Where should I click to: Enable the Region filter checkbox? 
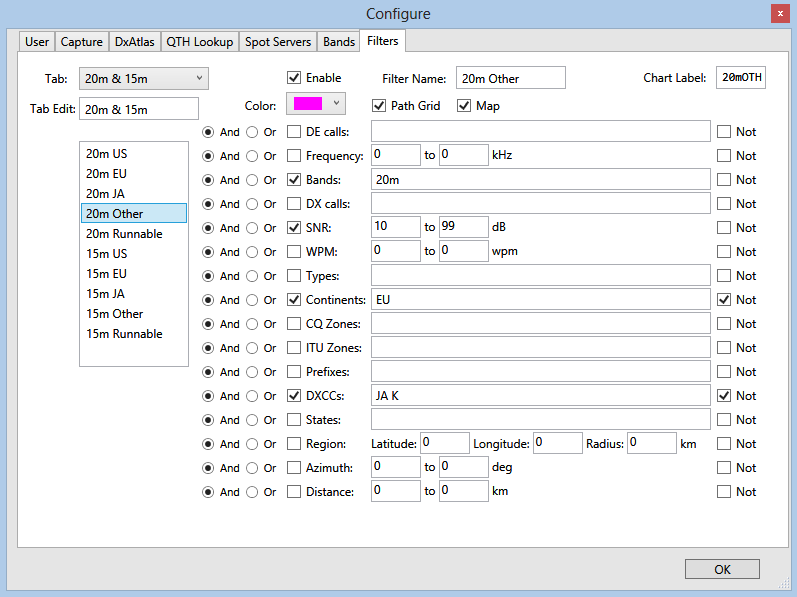point(294,444)
